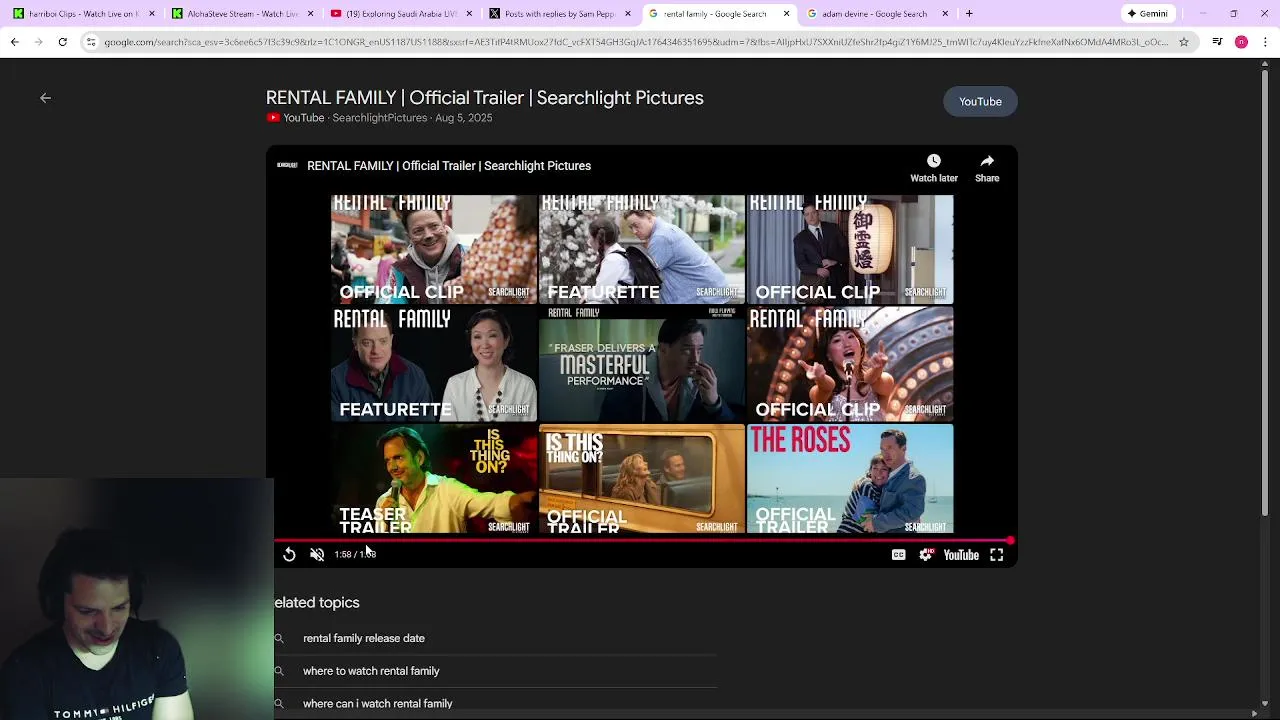Open the Chrome profile avatar
1280x720 pixels.
[x=1241, y=42]
